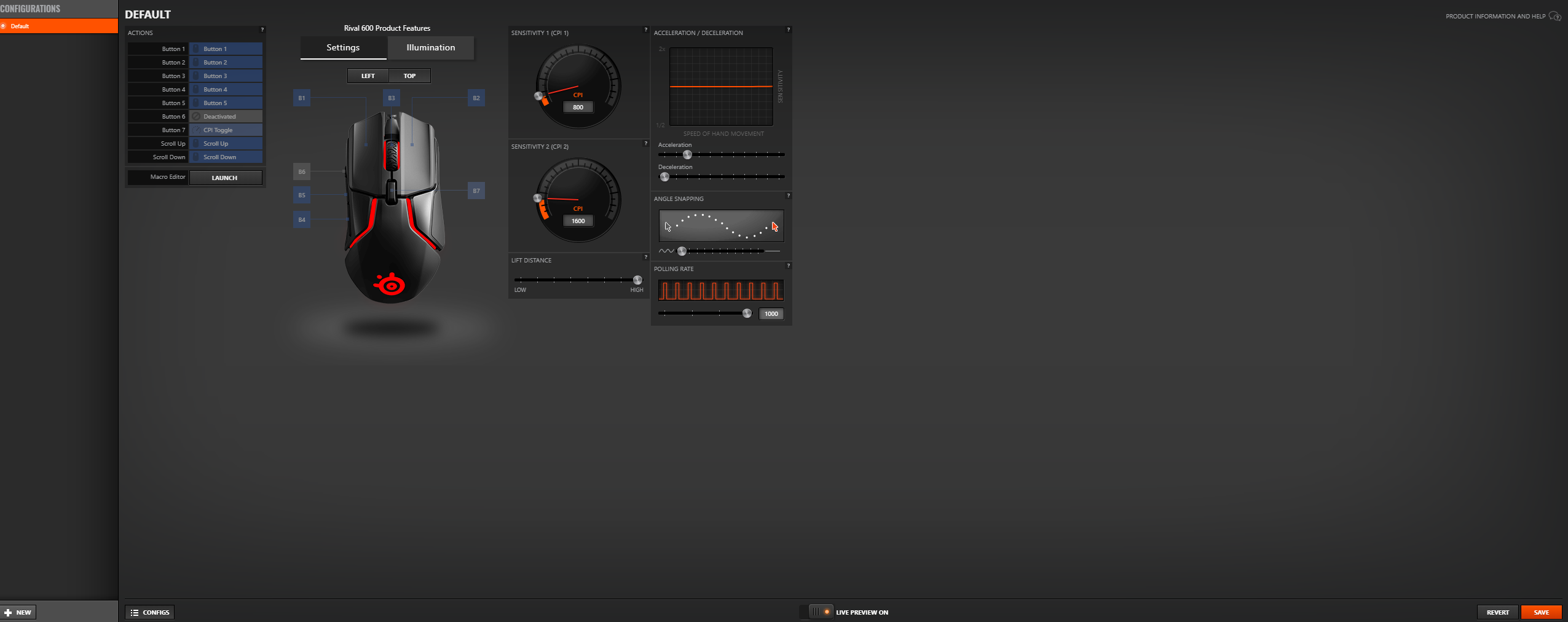Grab the Sensitivity 1 CPI dial knob

(x=538, y=96)
